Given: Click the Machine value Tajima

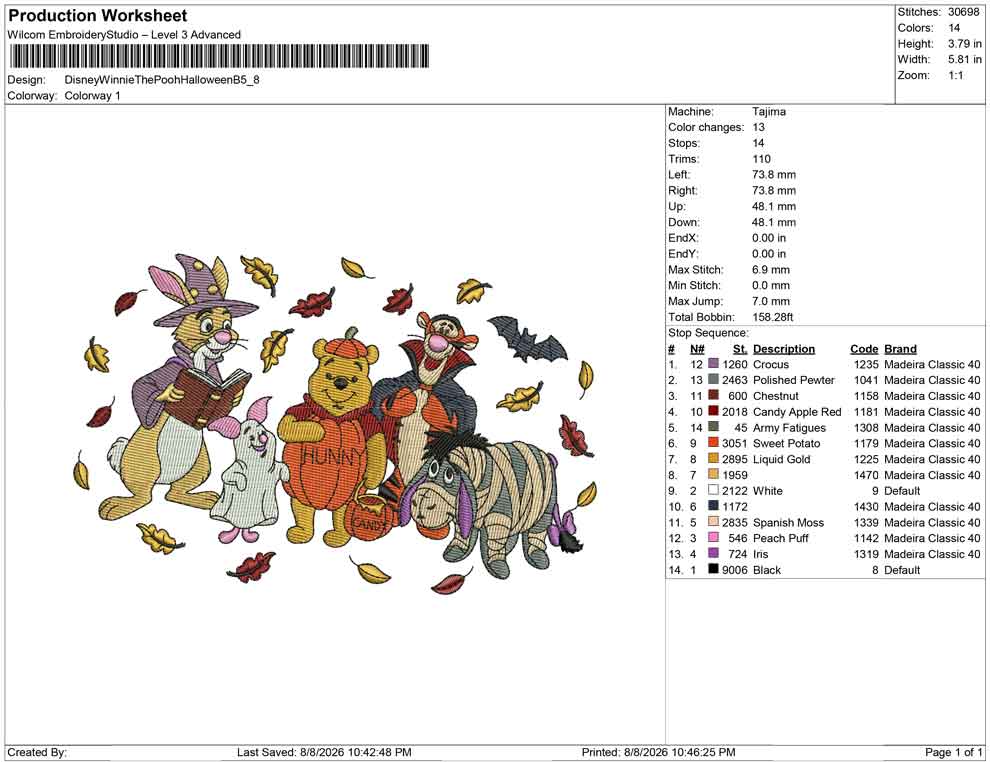Looking at the screenshot, I should 768,111.
